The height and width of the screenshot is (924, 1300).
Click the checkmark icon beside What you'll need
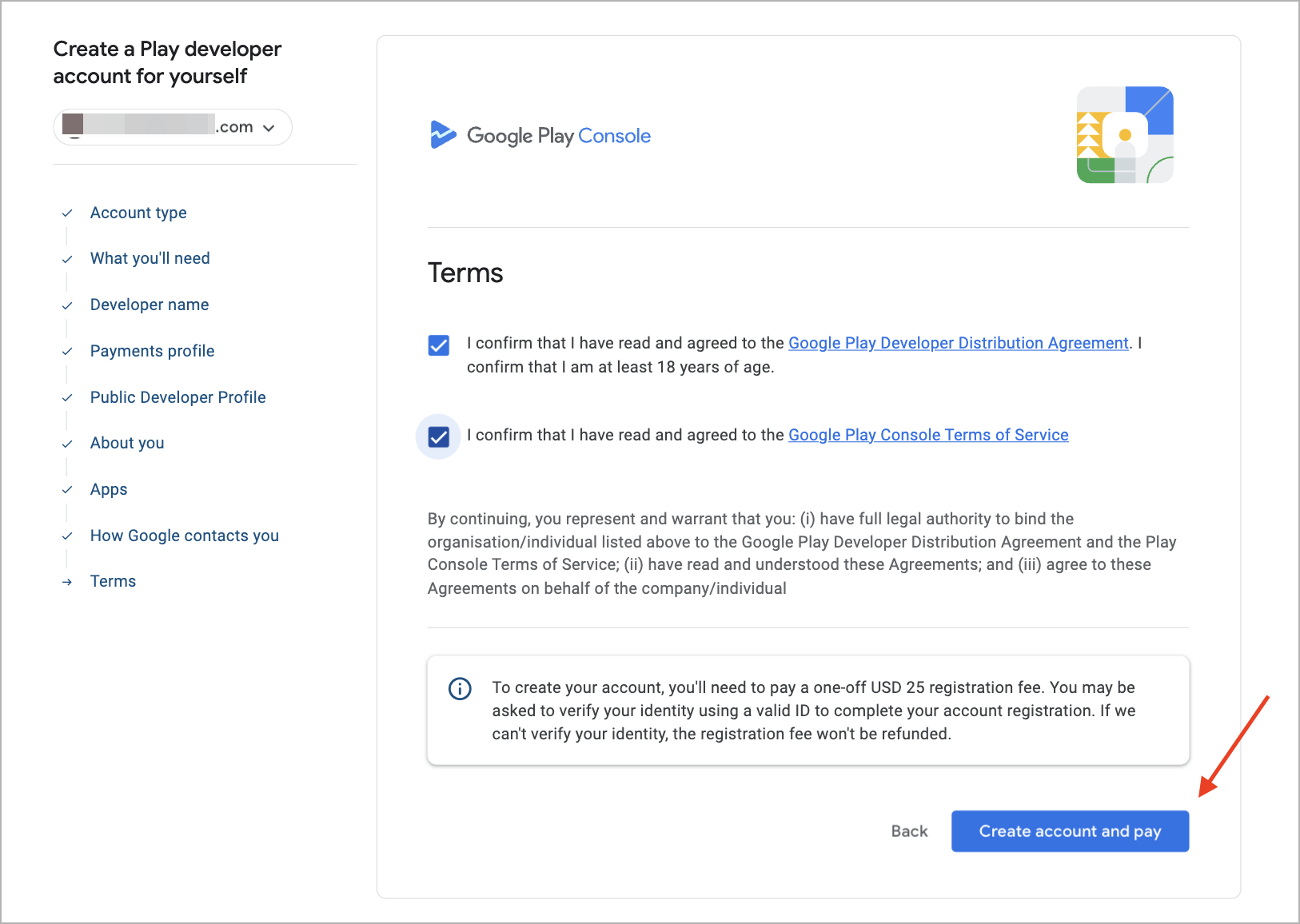pyautogui.click(x=67, y=259)
